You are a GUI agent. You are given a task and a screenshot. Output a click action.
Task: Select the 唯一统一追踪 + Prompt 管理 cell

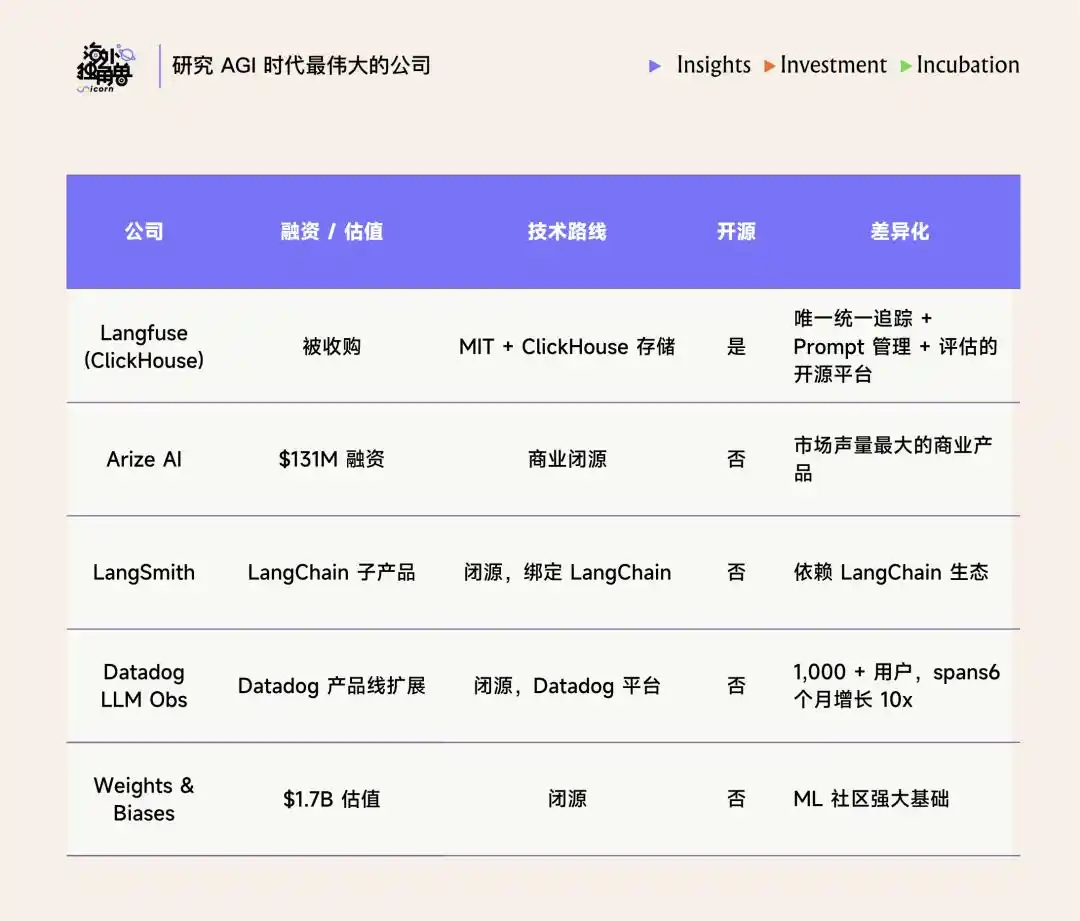pos(895,346)
